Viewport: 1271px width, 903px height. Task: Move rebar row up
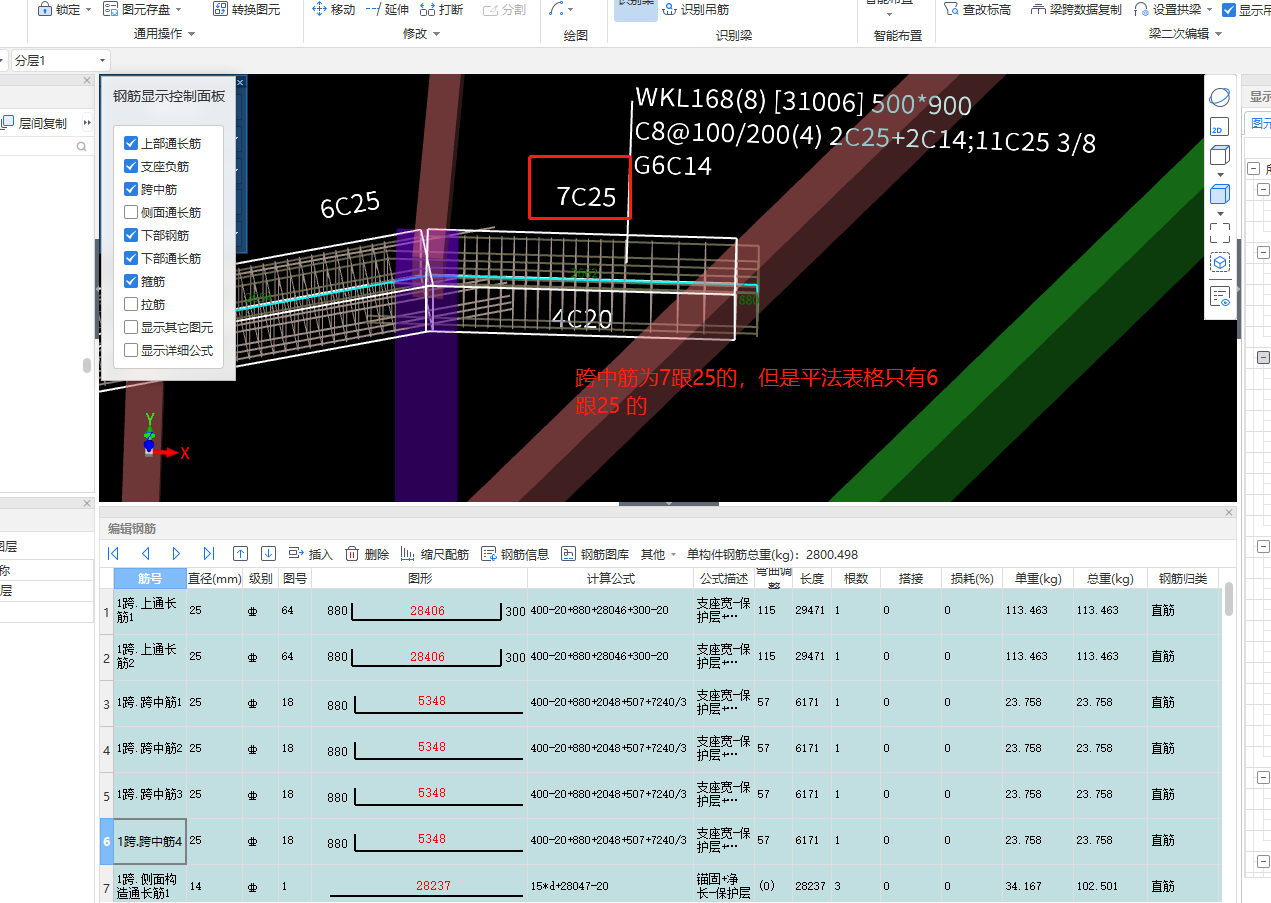point(240,554)
